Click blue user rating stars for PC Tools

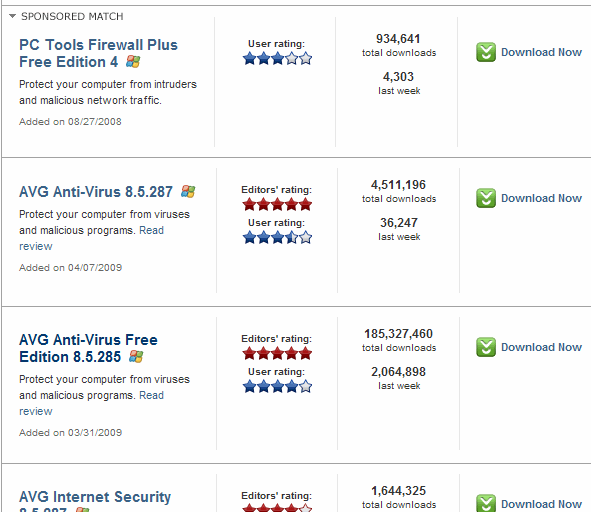pyautogui.click(x=277, y=59)
